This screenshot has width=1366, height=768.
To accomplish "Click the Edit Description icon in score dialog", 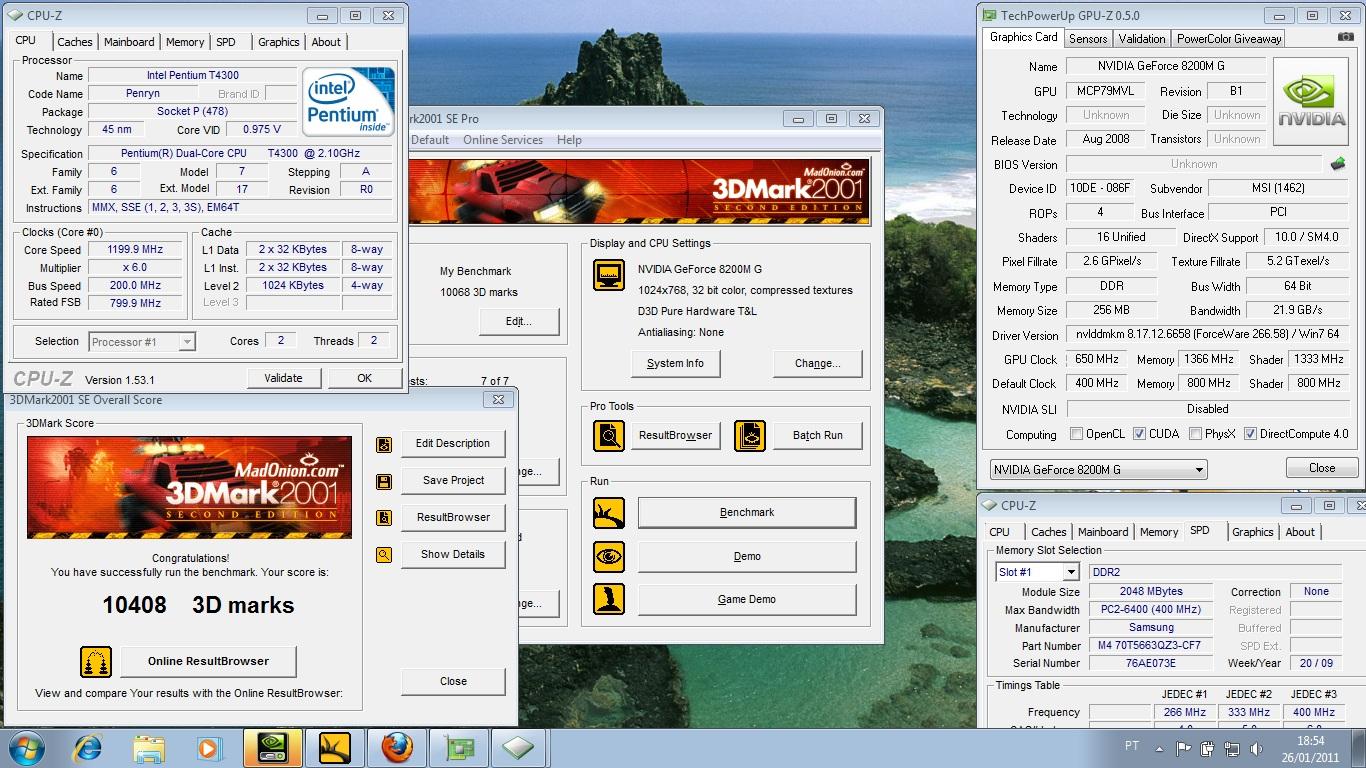I will pos(383,444).
